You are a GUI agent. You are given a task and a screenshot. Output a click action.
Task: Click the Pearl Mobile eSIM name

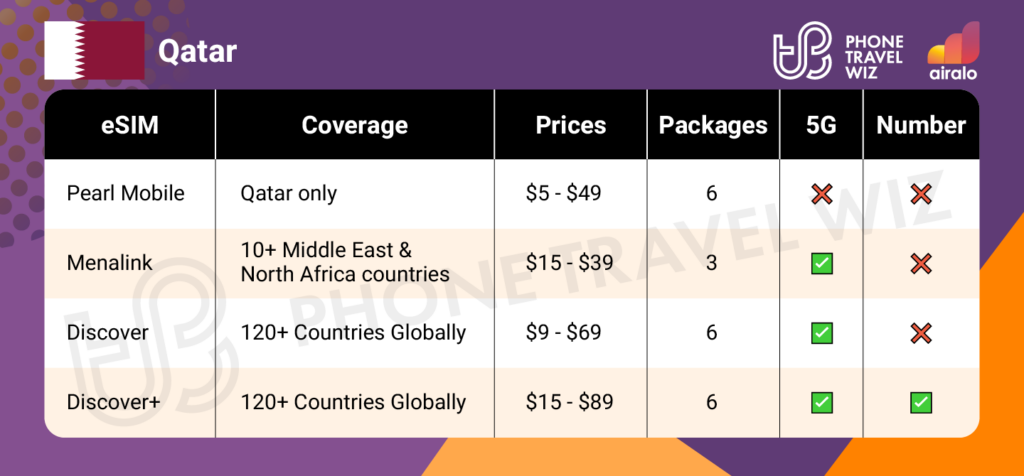click(x=125, y=193)
